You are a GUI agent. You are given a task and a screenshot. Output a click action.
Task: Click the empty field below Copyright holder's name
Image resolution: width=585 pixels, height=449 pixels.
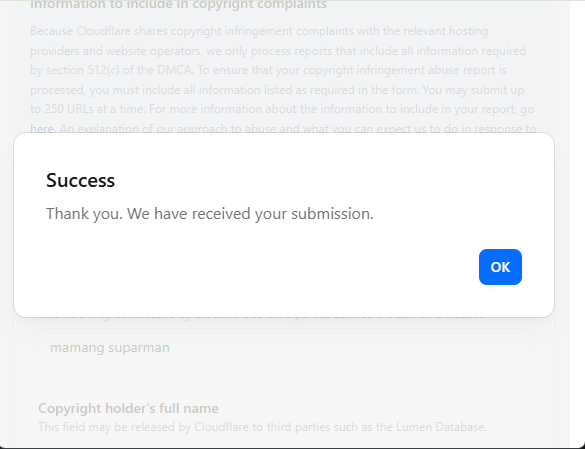click(x=284, y=445)
